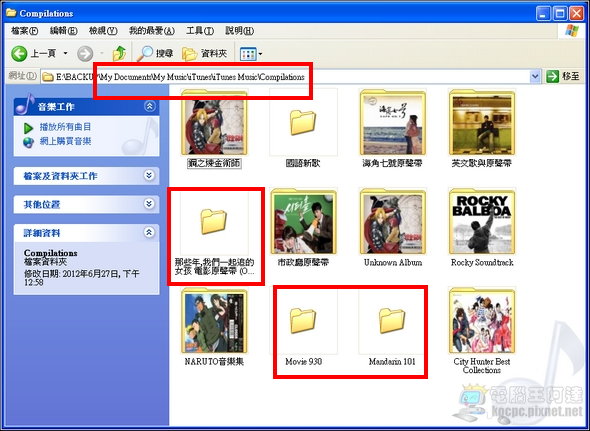Open the Back button history dropdown
590x431 pixels.
tap(65, 54)
